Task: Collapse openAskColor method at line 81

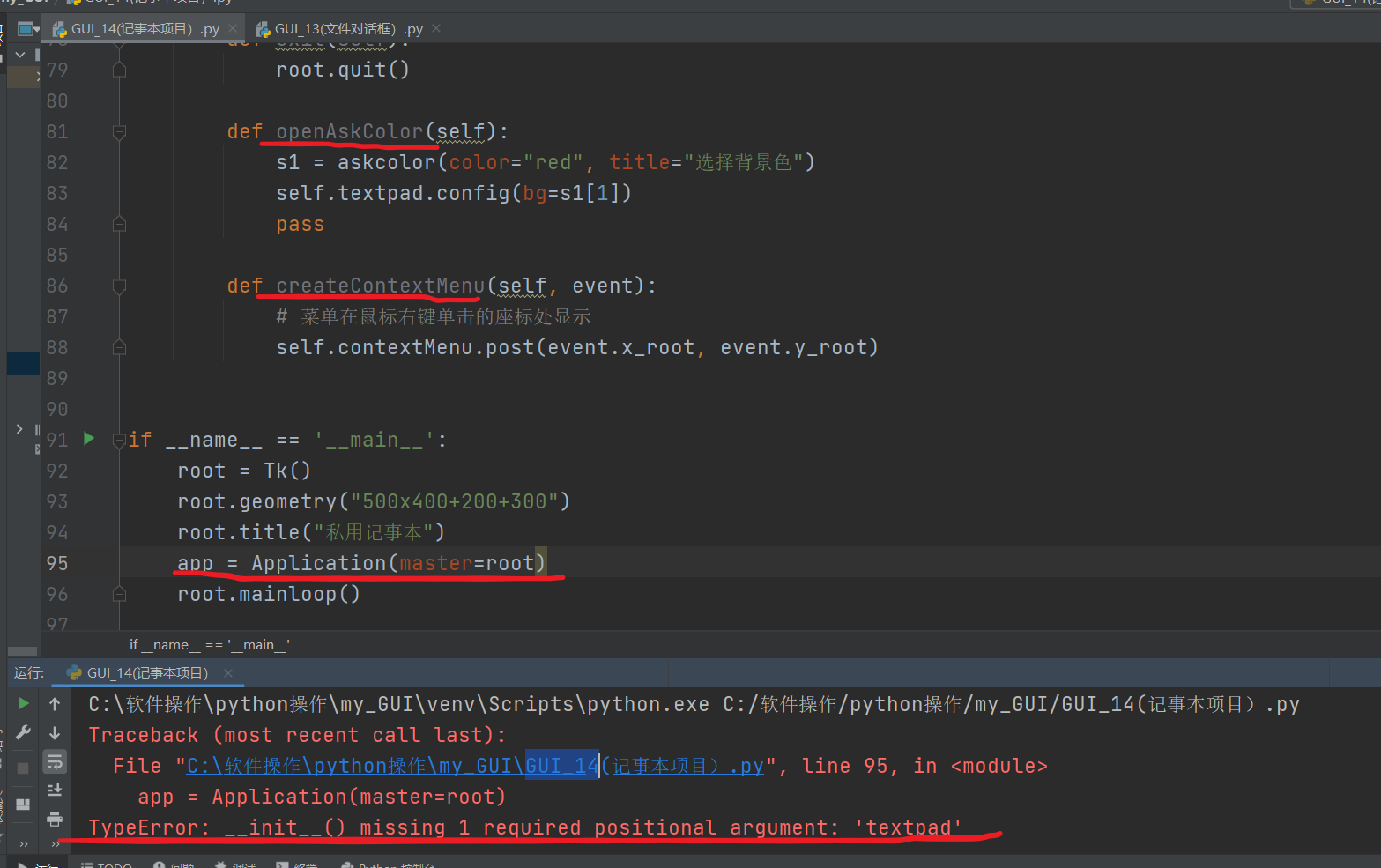Action: click(119, 132)
